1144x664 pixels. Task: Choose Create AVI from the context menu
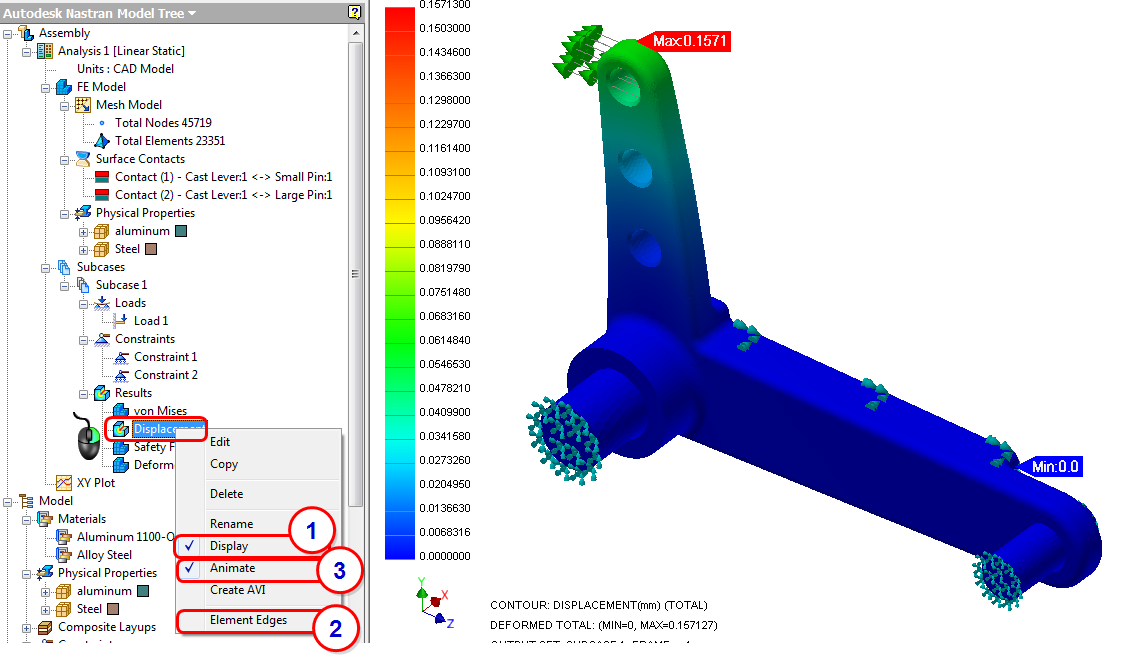point(238,590)
